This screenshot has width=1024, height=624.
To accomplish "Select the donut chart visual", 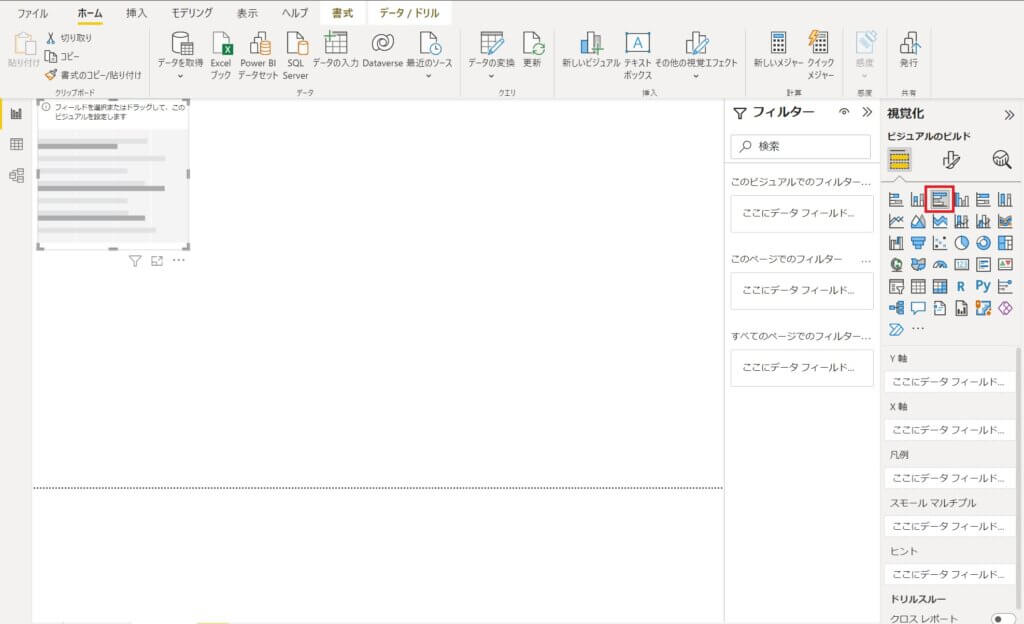I will [x=983, y=243].
